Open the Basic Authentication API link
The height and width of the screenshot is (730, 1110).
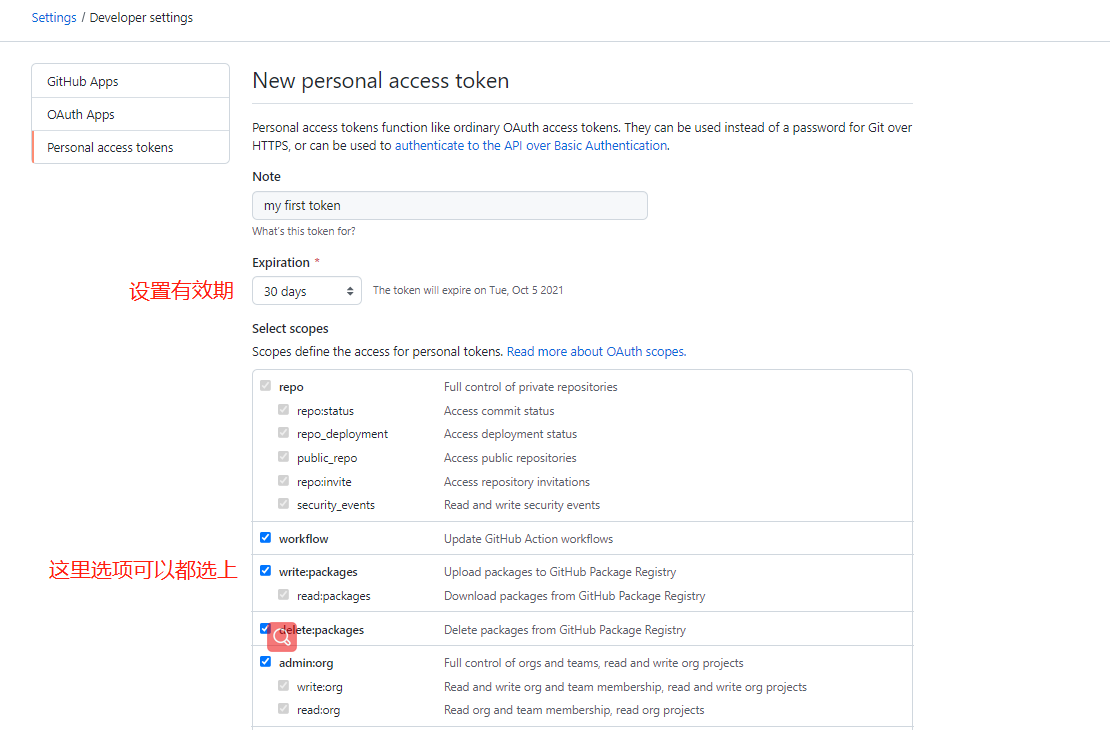coord(531,145)
